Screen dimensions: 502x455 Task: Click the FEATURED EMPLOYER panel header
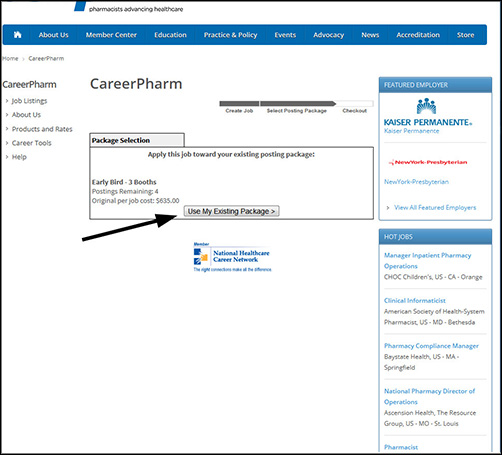coord(435,85)
